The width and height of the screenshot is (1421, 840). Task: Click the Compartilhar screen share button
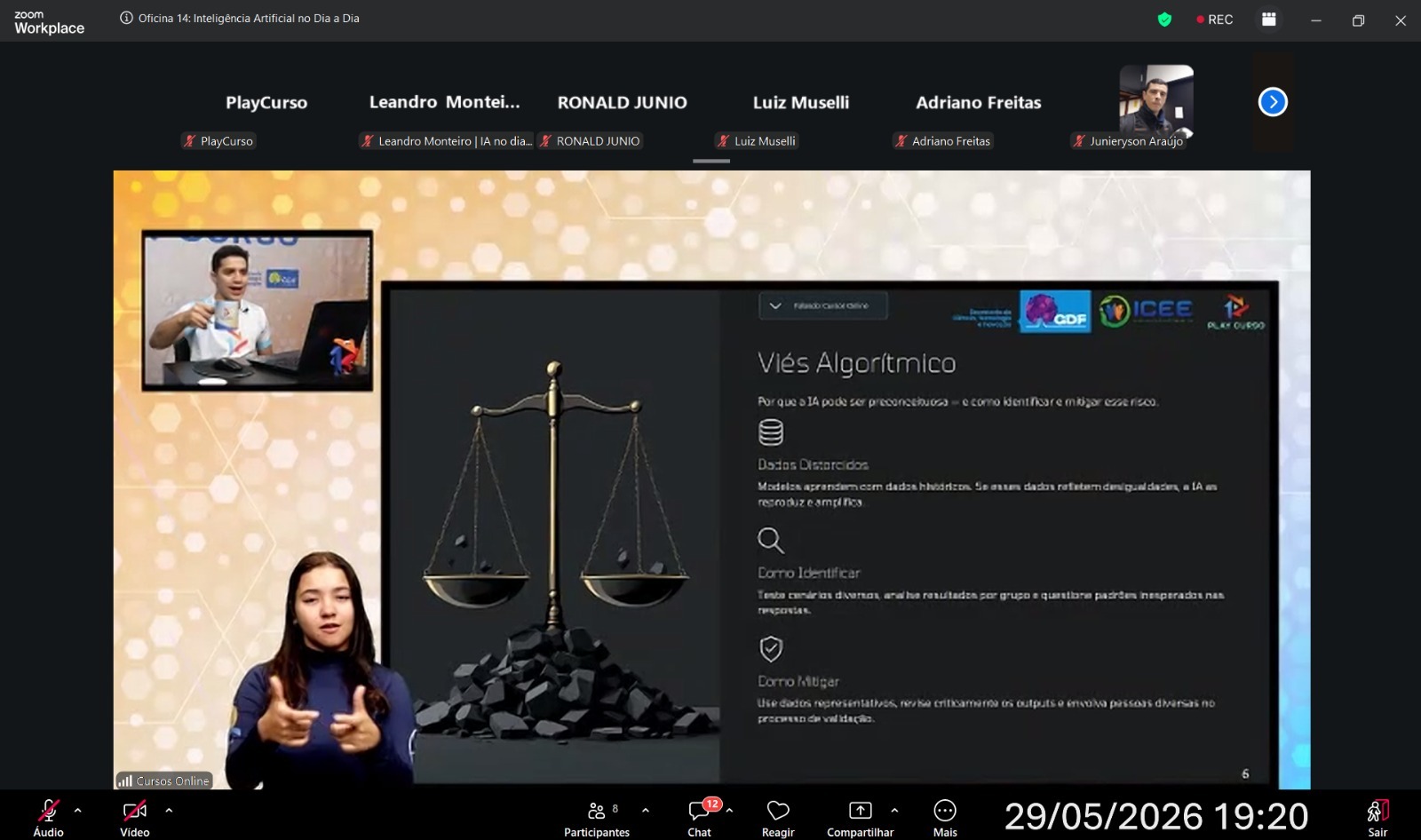[x=860, y=817]
